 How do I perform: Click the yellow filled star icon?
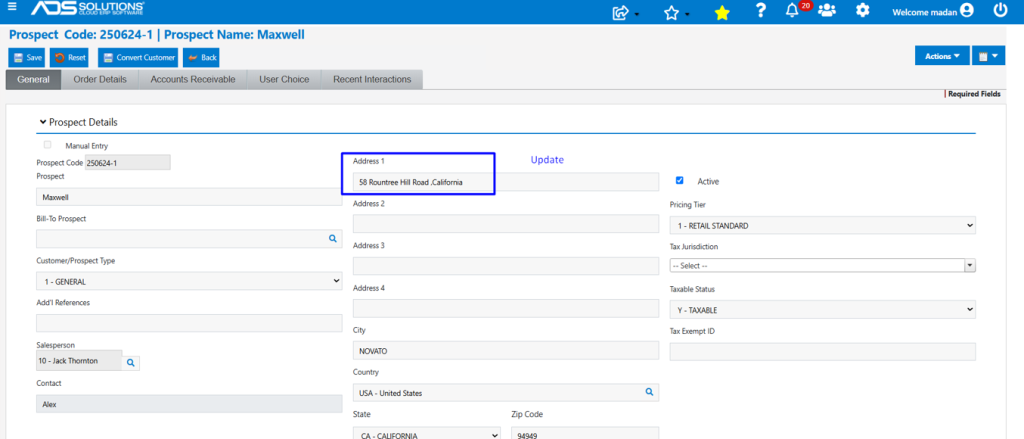[722, 12]
